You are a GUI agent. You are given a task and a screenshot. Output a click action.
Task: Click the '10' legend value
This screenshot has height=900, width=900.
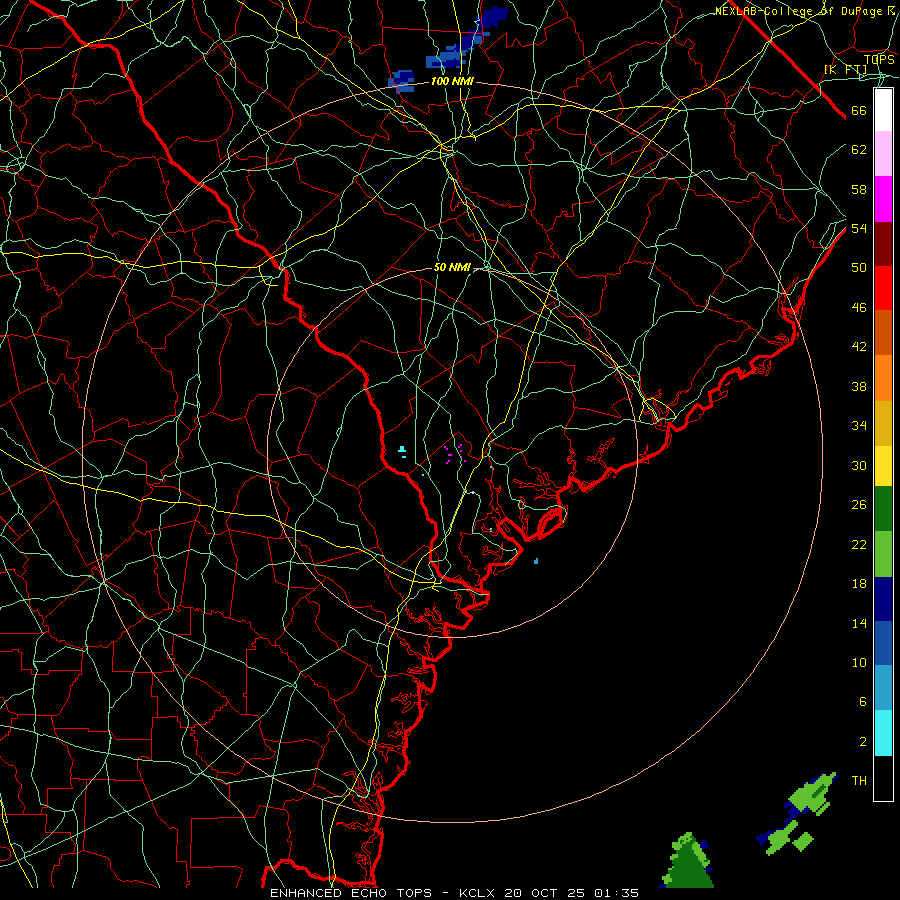point(859,663)
